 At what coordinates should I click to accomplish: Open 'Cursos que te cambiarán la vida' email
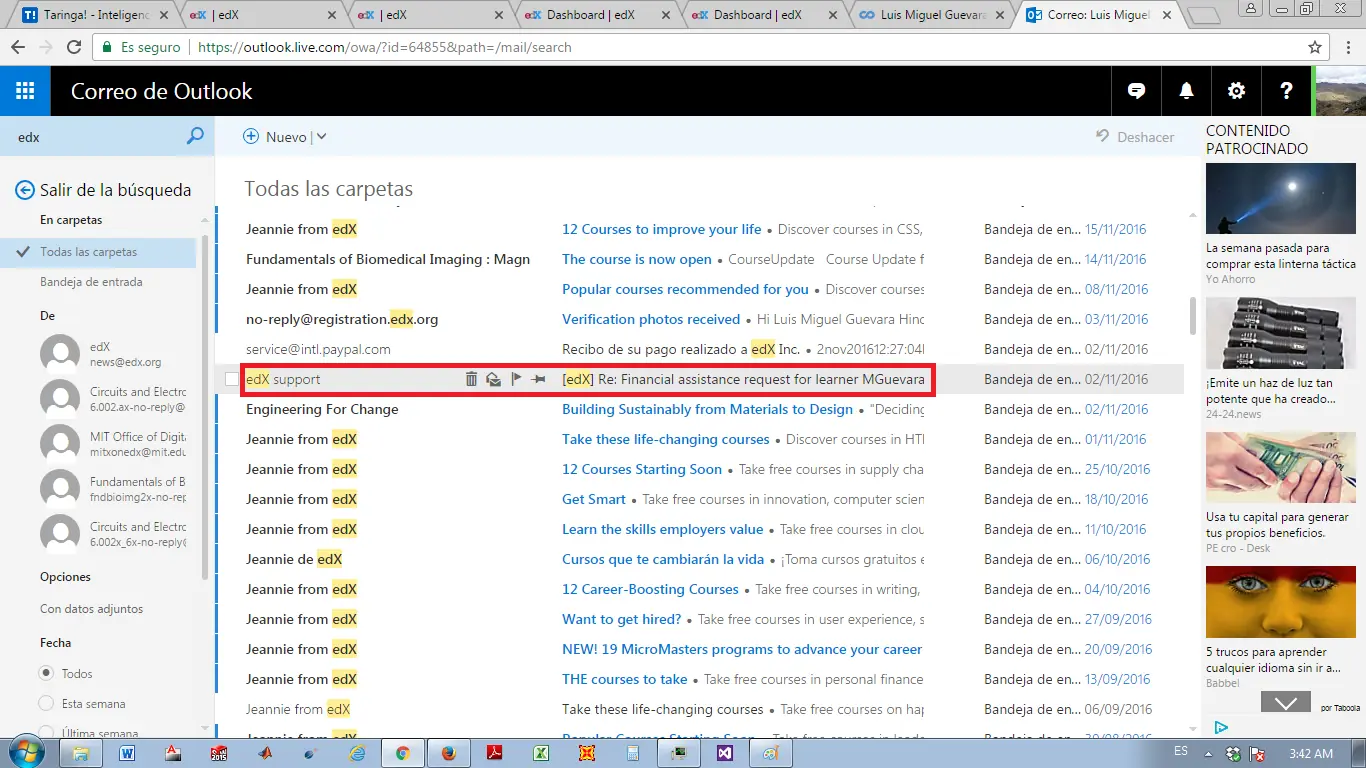point(663,559)
